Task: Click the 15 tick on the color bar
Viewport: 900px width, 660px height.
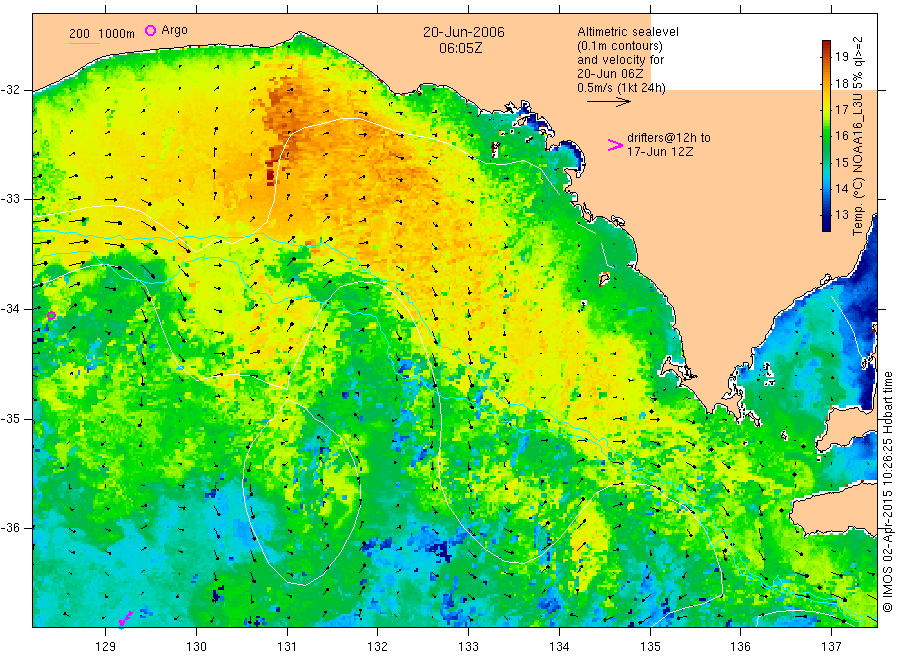Action: [841, 162]
